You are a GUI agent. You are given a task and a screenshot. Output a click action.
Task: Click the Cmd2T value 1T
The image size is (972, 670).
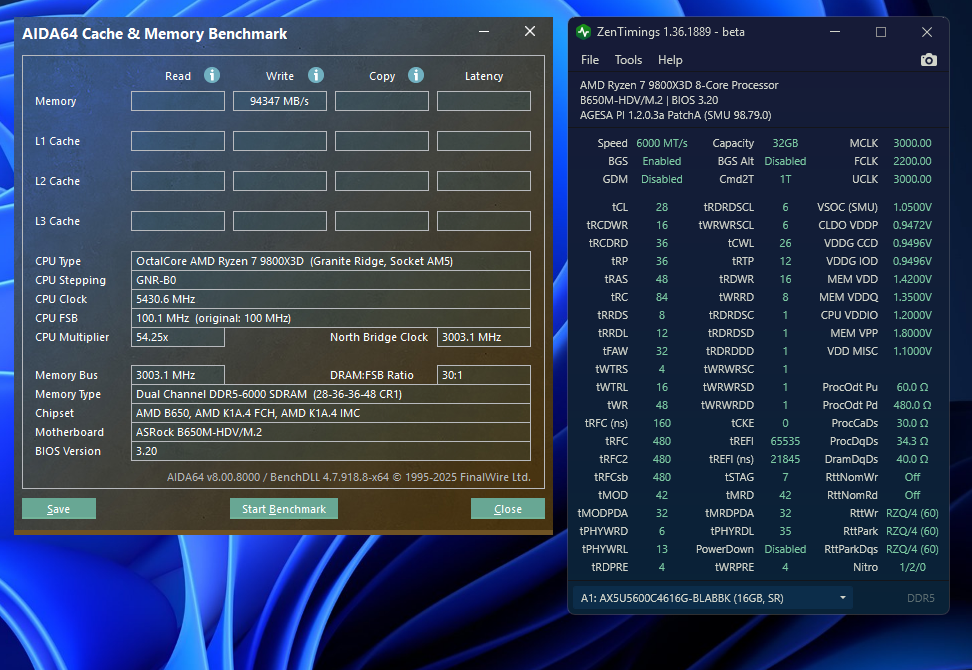[785, 179]
